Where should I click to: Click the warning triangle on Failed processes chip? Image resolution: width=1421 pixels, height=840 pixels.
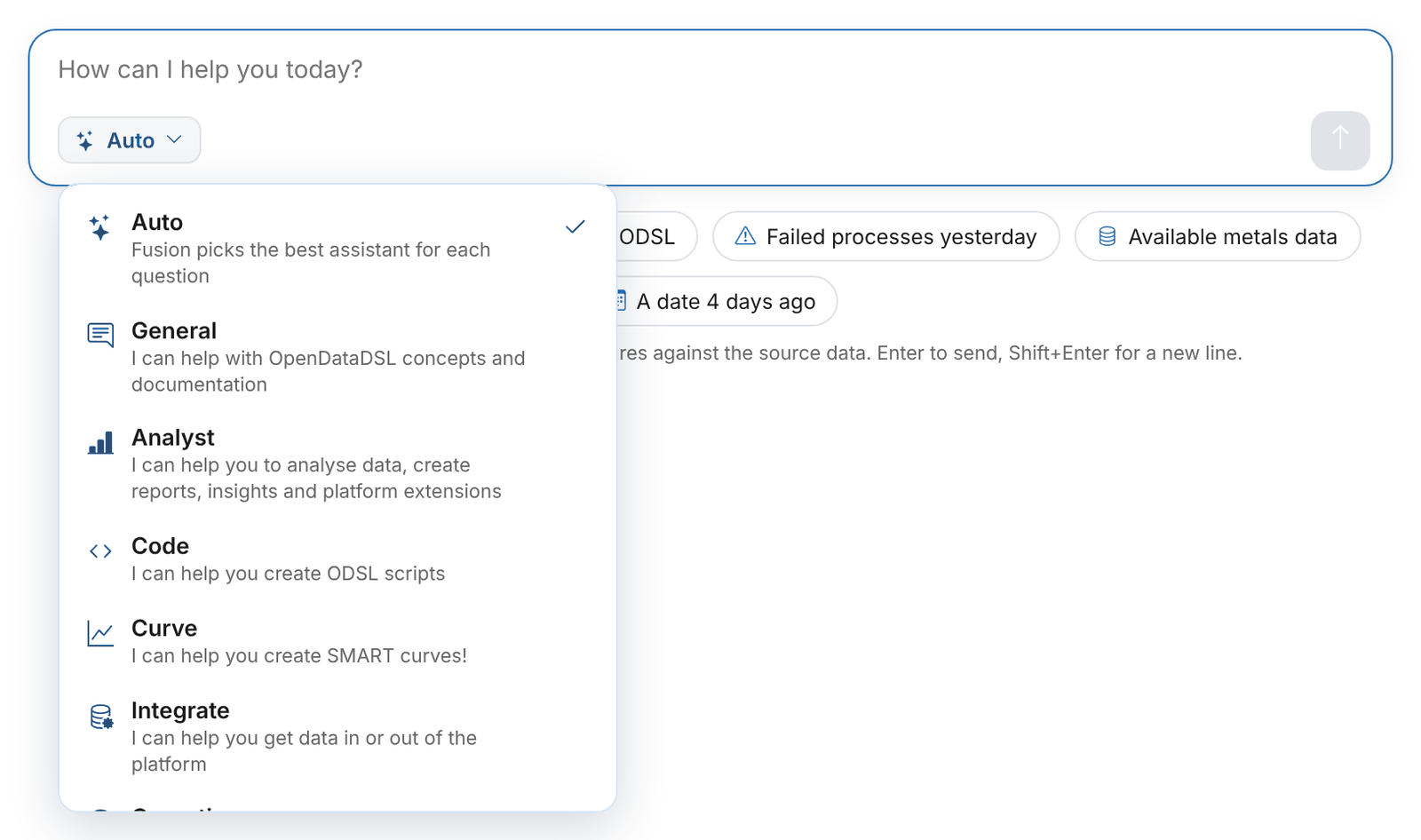(x=745, y=236)
